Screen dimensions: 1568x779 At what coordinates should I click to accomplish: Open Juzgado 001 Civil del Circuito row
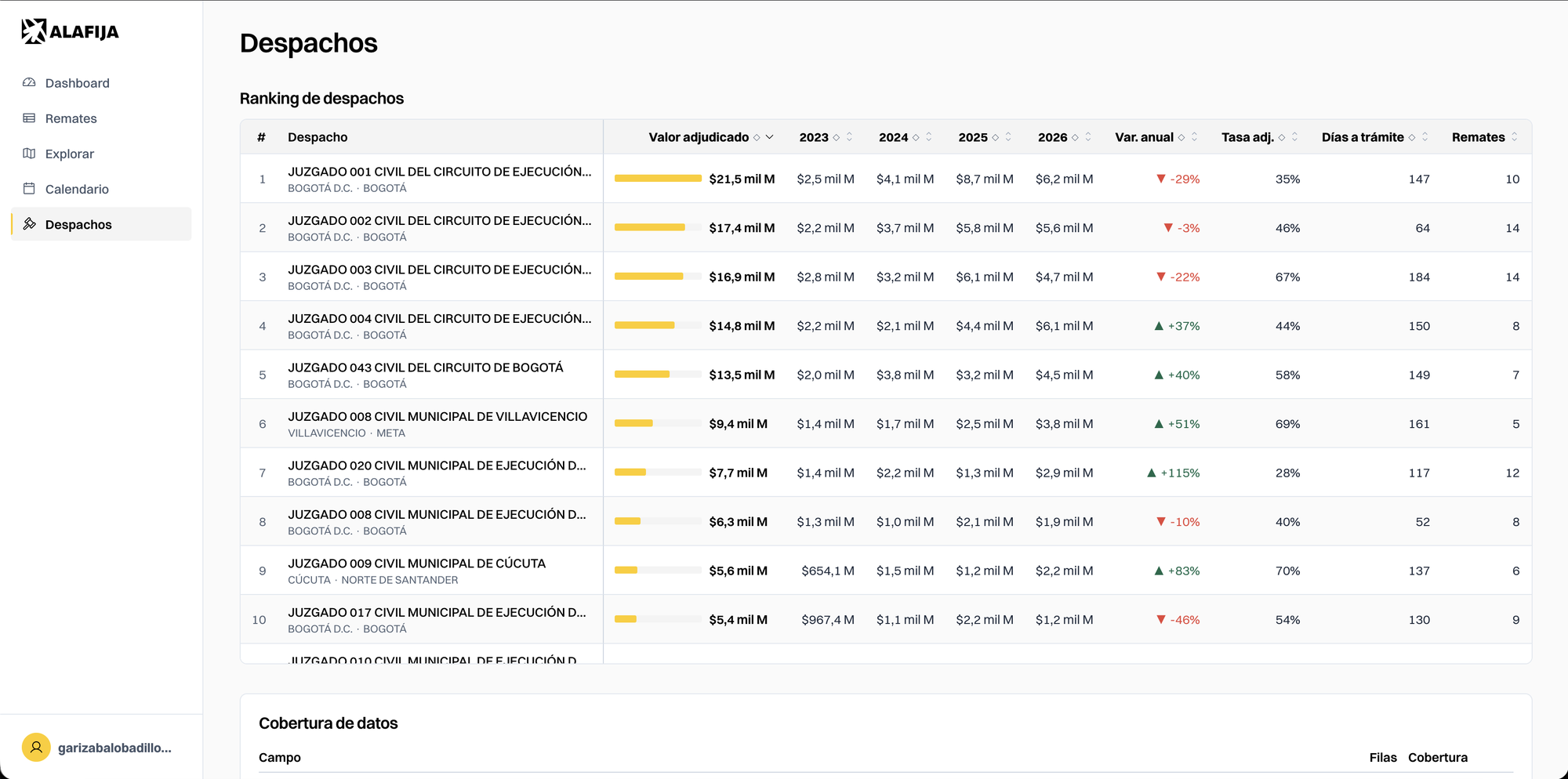(886, 179)
